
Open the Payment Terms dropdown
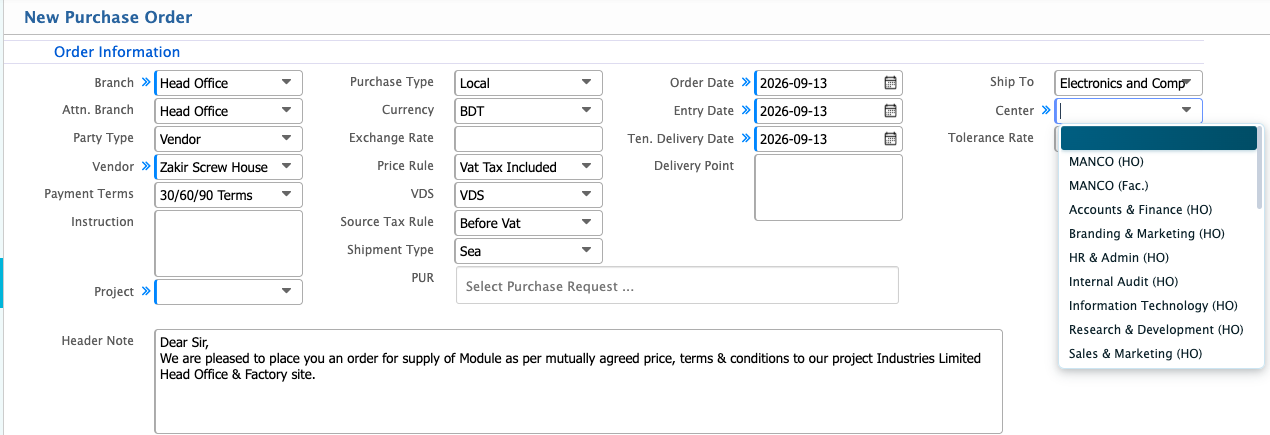pyautogui.click(x=229, y=195)
